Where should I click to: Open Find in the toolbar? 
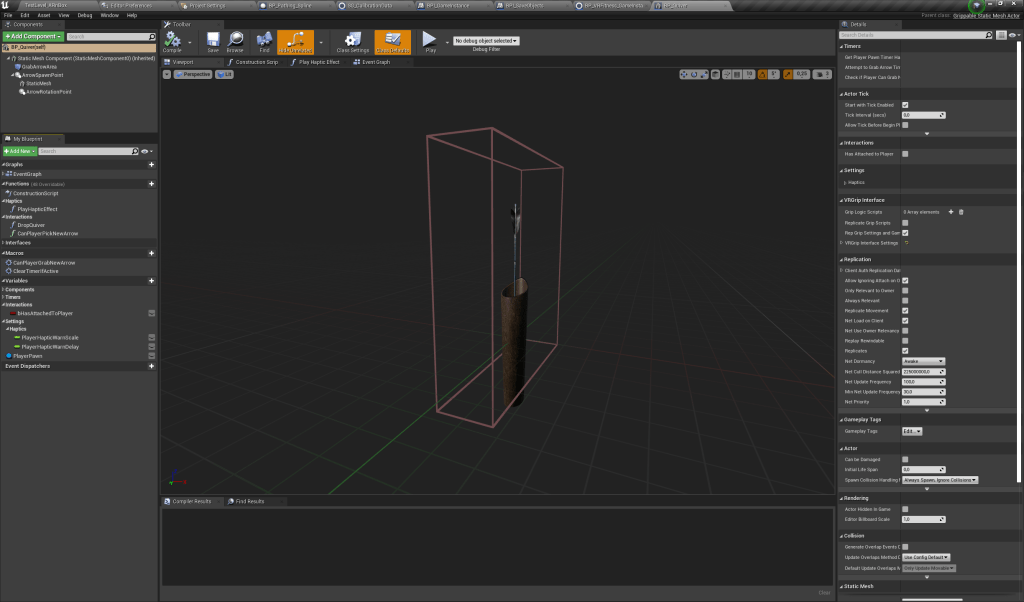tap(264, 40)
